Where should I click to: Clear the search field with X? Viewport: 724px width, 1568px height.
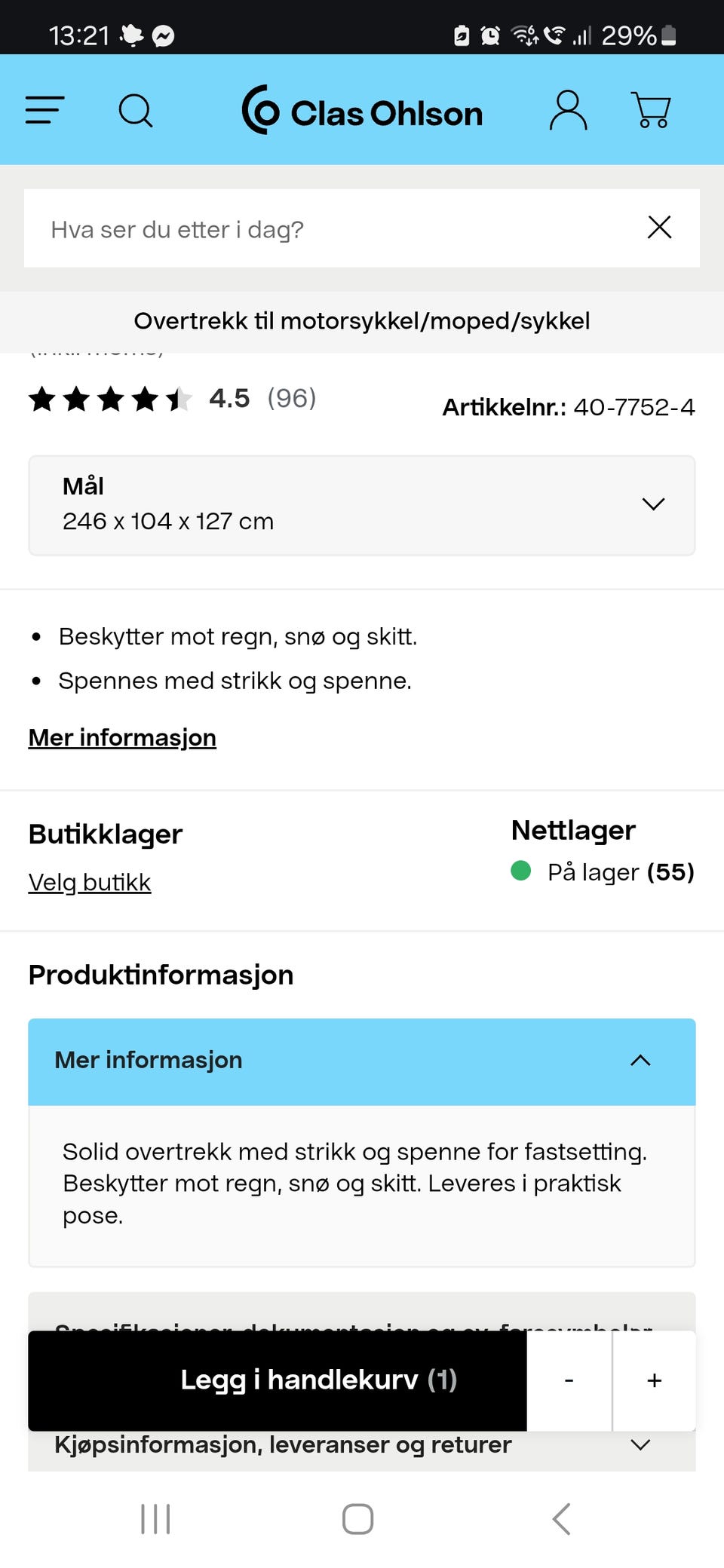coord(659,228)
